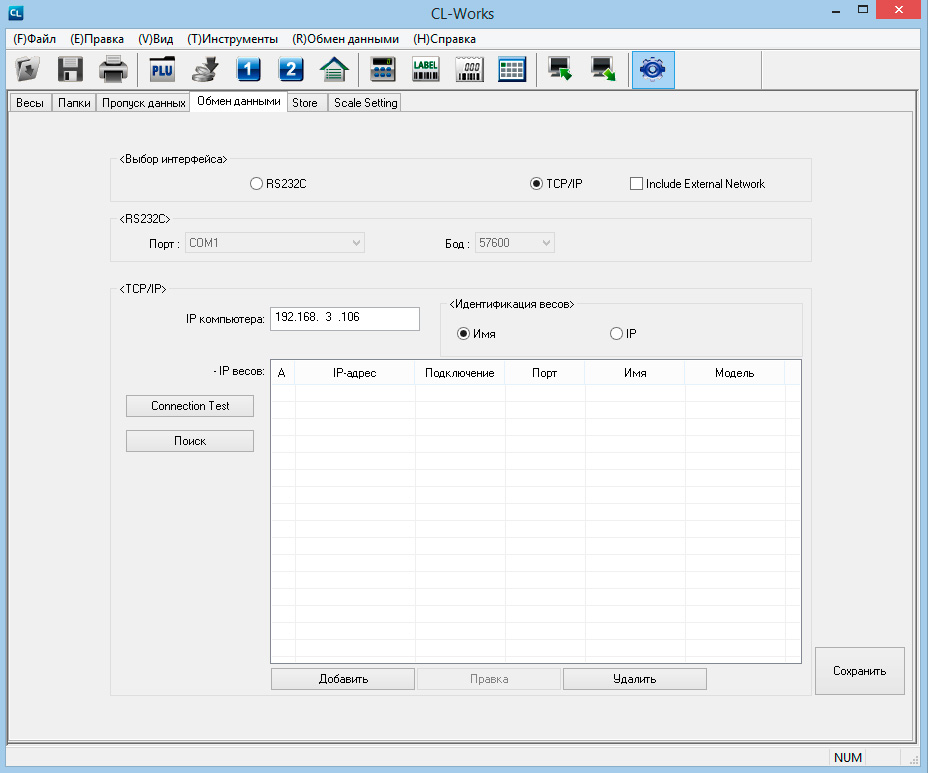Viewport: 928px width, 773px height.
Task: Click the gear and eye settings icon
Action: [653, 70]
